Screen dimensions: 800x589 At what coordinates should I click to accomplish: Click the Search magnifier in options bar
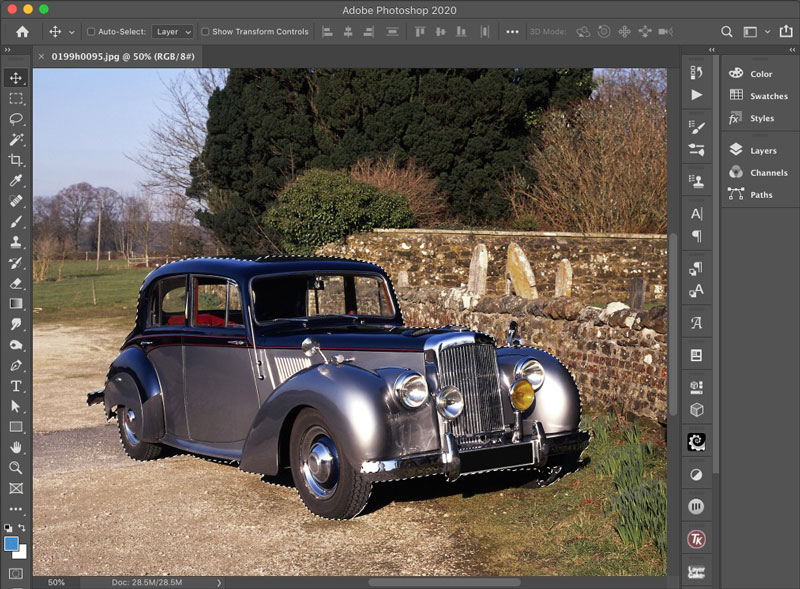click(x=727, y=32)
